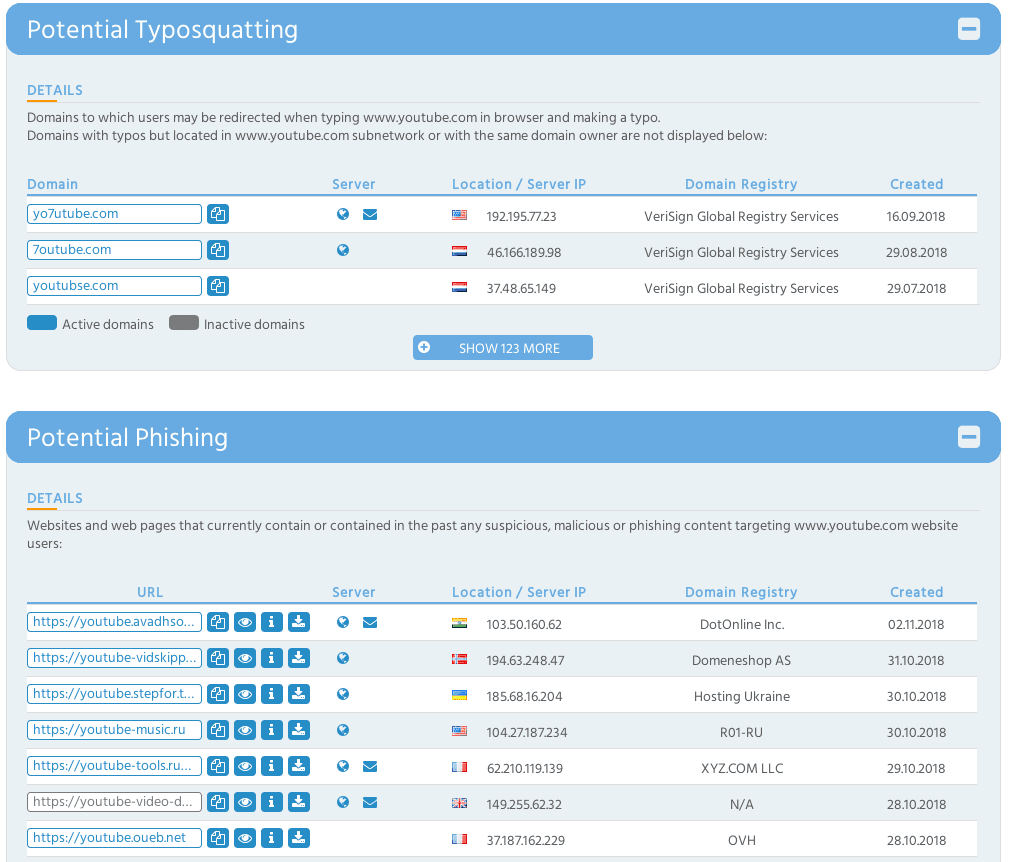
Task: Click globe icon in youtube-music.ru row
Action: [x=343, y=730]
